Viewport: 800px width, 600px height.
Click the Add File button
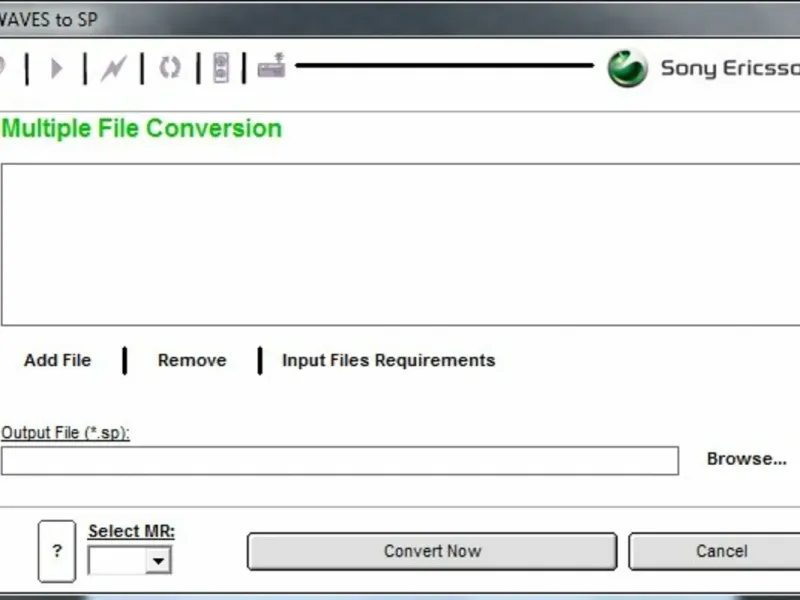(57, 360)
